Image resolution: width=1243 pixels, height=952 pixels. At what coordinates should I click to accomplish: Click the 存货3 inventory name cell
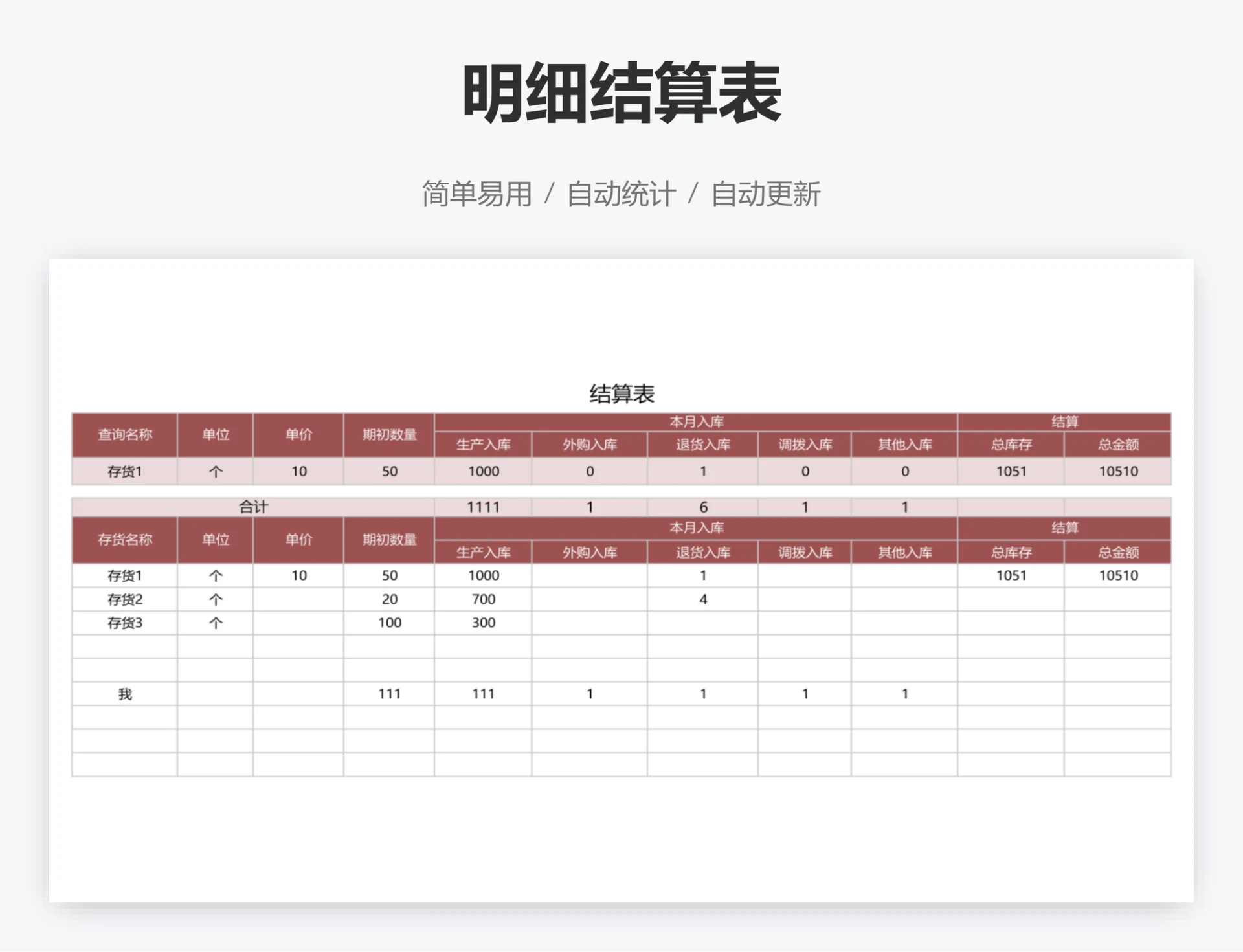coord(124,623)
